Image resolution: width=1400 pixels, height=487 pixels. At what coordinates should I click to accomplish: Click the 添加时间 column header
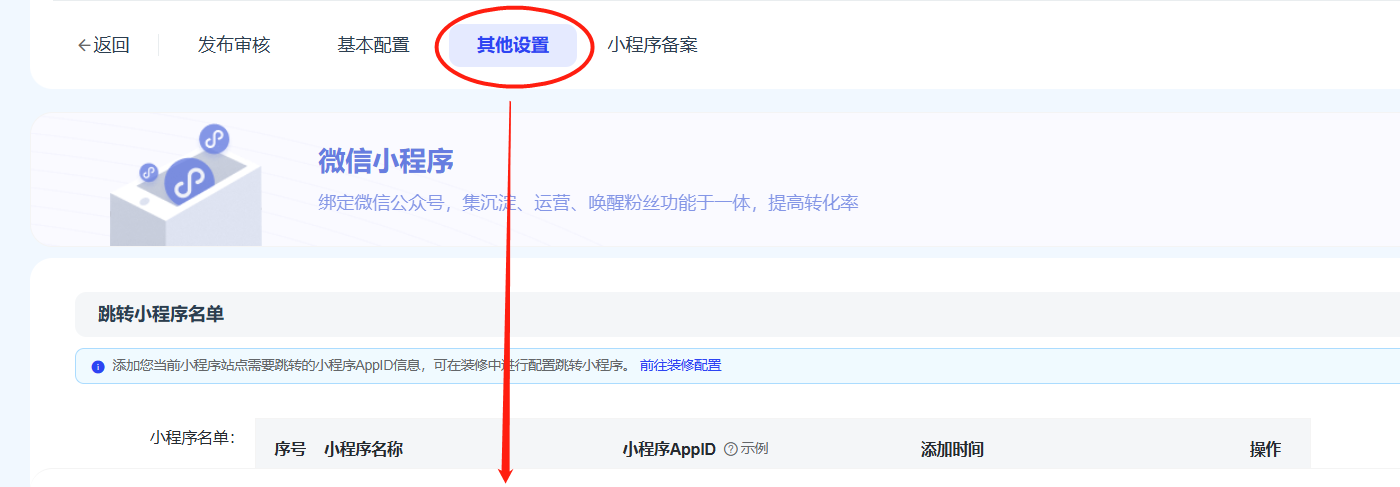point(952,450)
